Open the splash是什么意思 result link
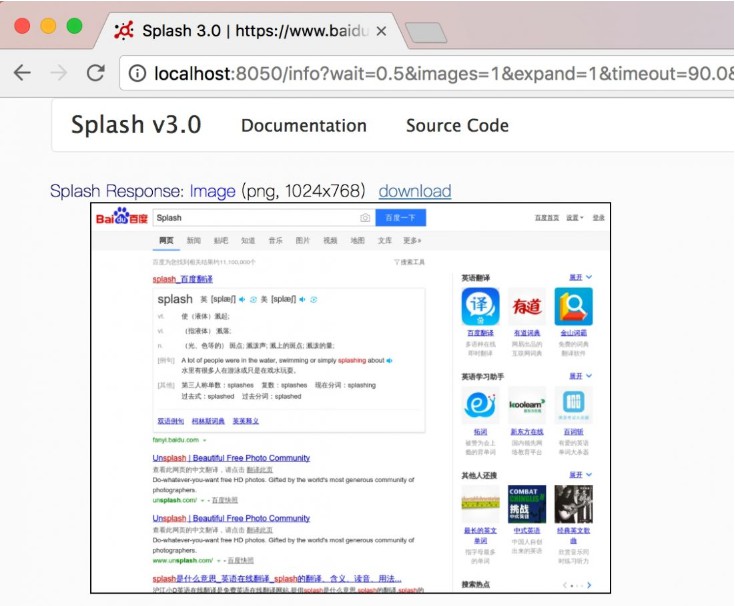 coord(277,579)
